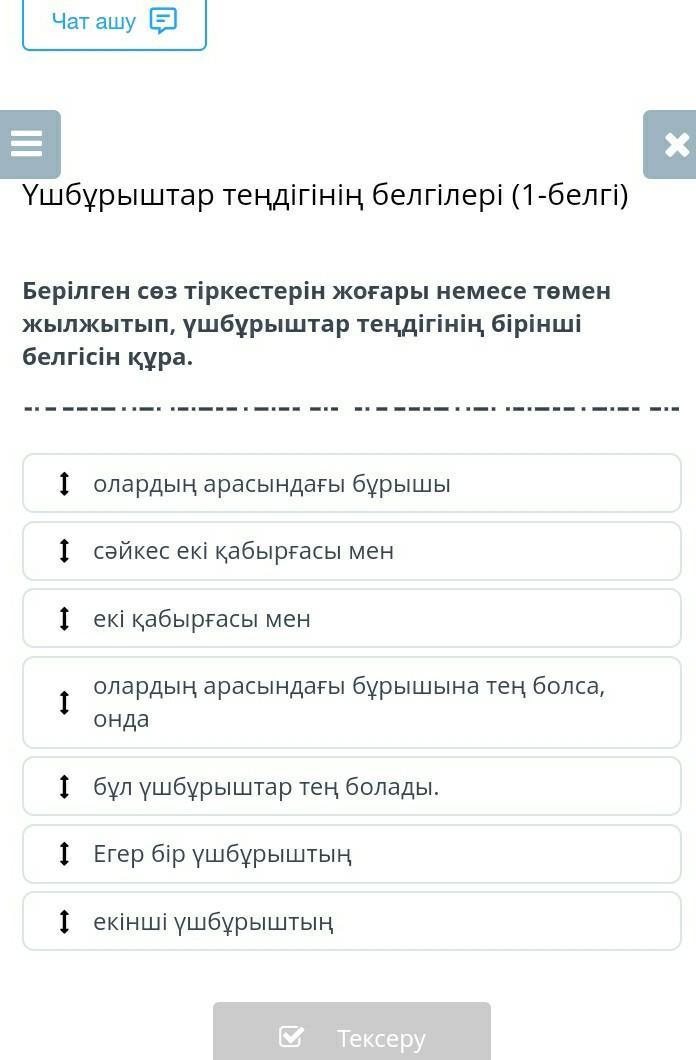Click reorder arrow beside бұрышына тең болса, онда
Viewport: 696px width, 1060px height.
[64, 702]
